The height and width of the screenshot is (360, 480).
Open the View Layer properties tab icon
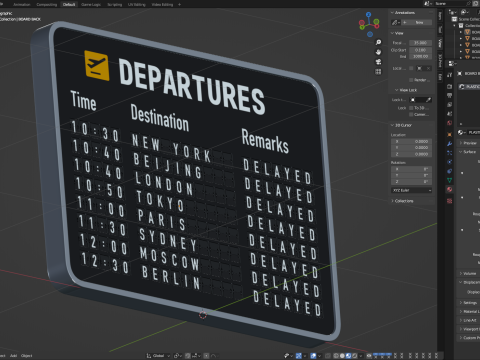click(x=450, y=104)
